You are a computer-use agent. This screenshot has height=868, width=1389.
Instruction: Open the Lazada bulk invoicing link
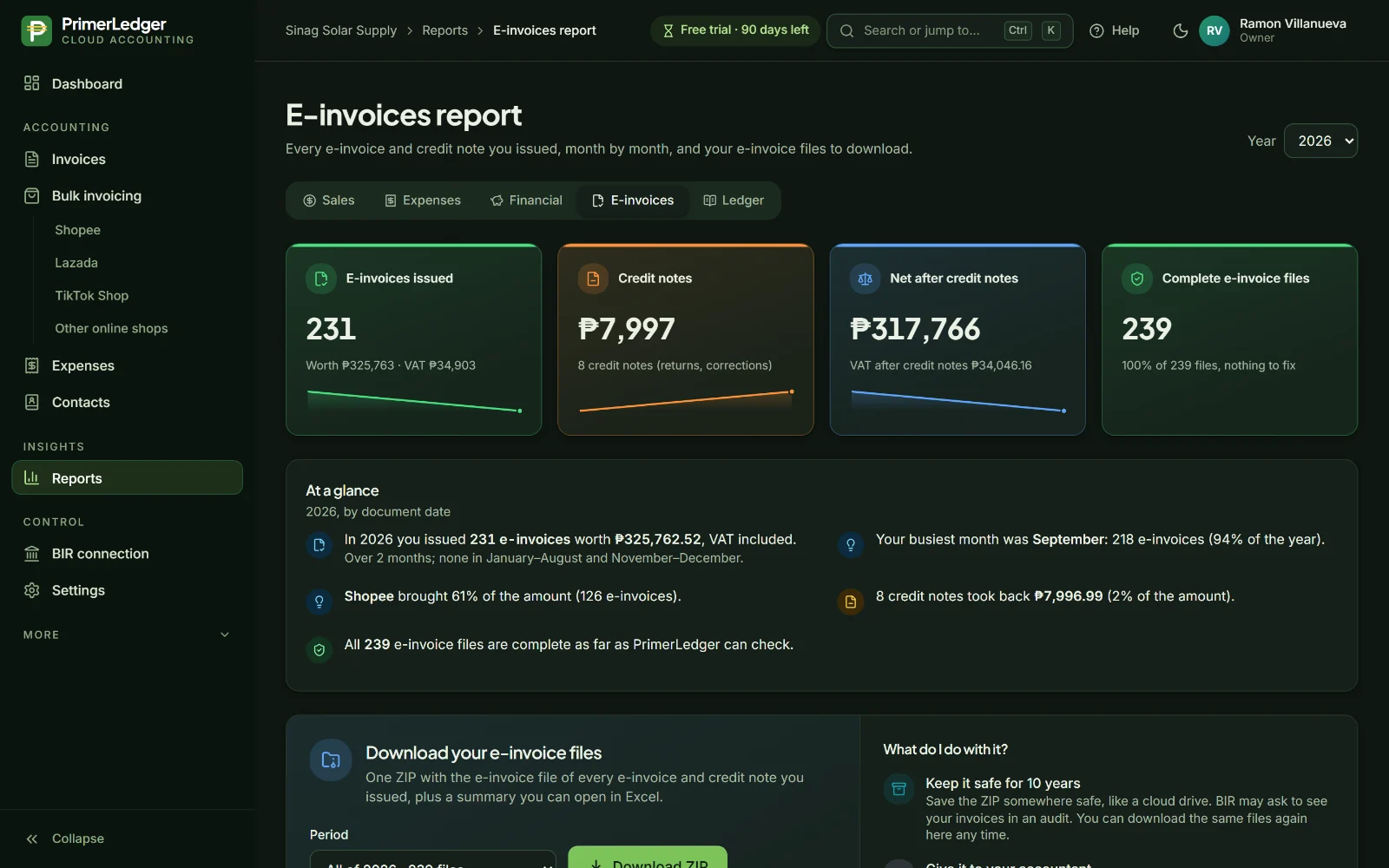76,263
